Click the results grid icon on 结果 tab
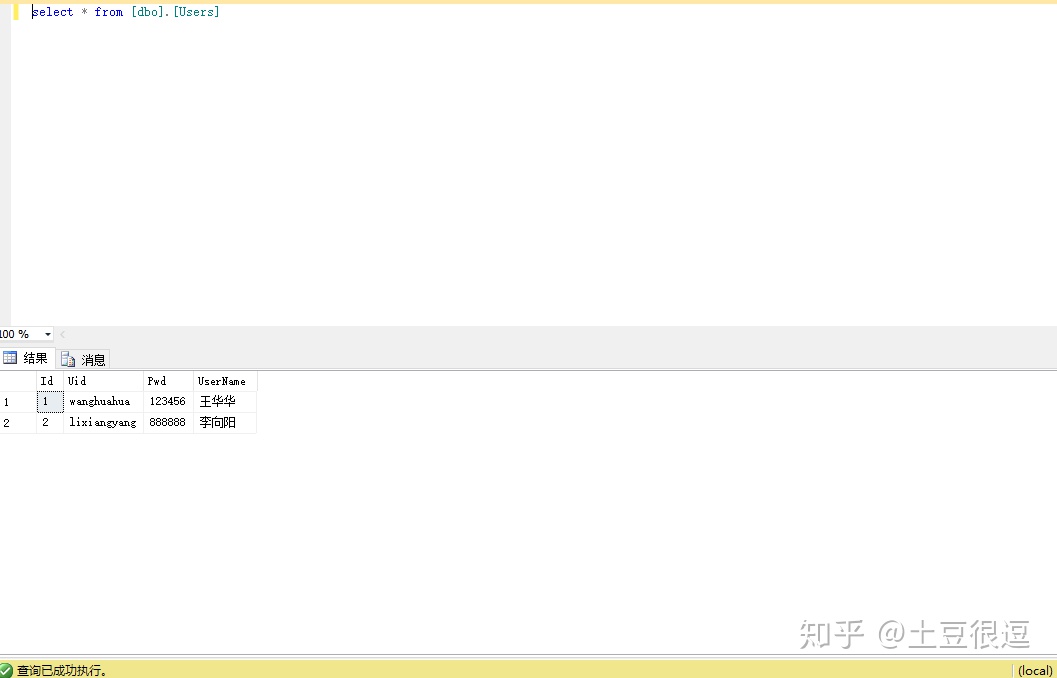The width and height of the screenshot is (1057, 678). click(x=10, y=357)
